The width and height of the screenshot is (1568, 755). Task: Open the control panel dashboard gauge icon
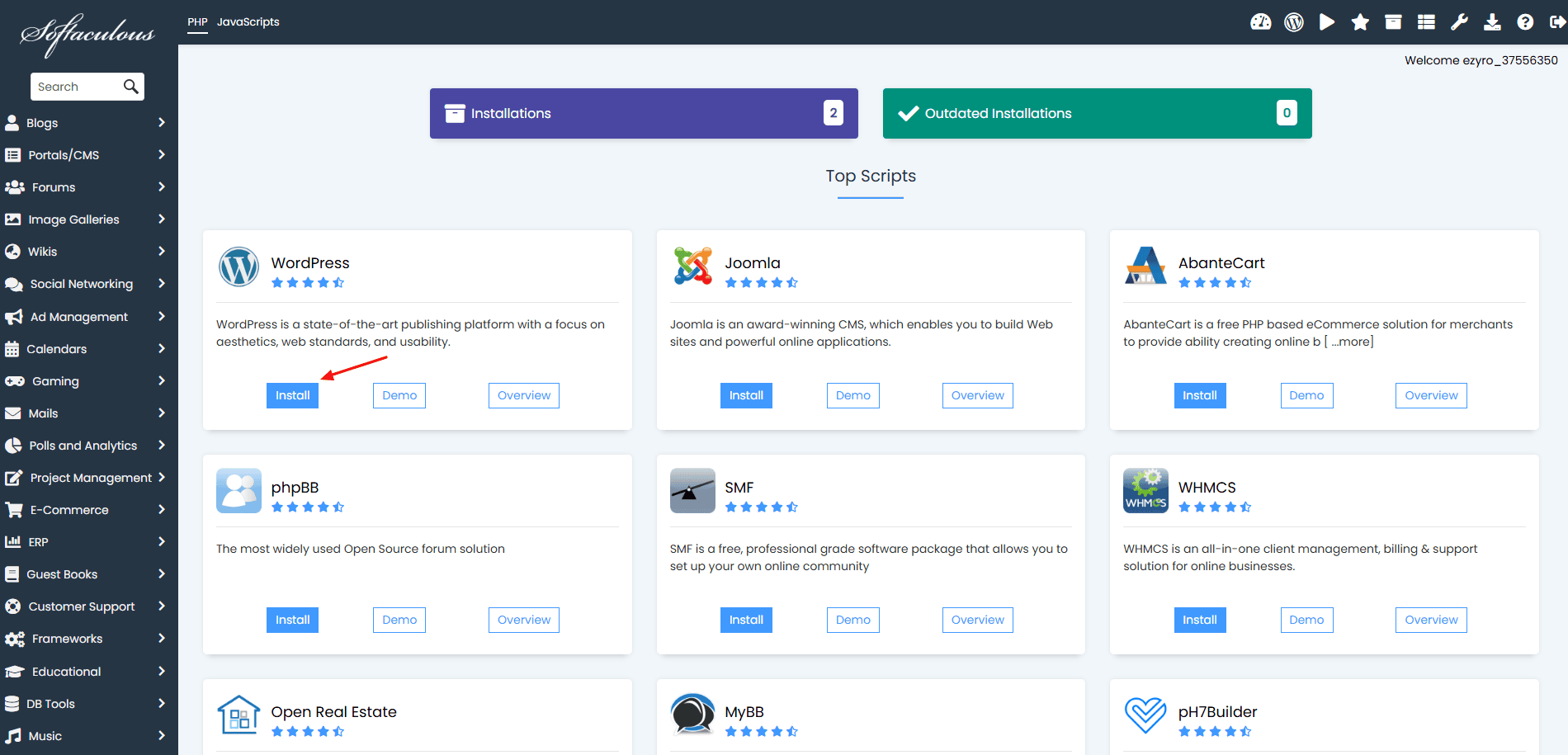[1260, 22]
